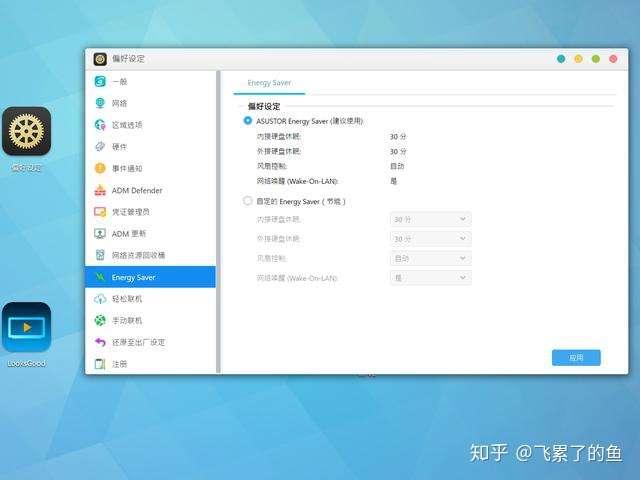Click the 偏好设定 window title bar icon
The height and width of the screenshot is (480, 640).
click(100, 59)
